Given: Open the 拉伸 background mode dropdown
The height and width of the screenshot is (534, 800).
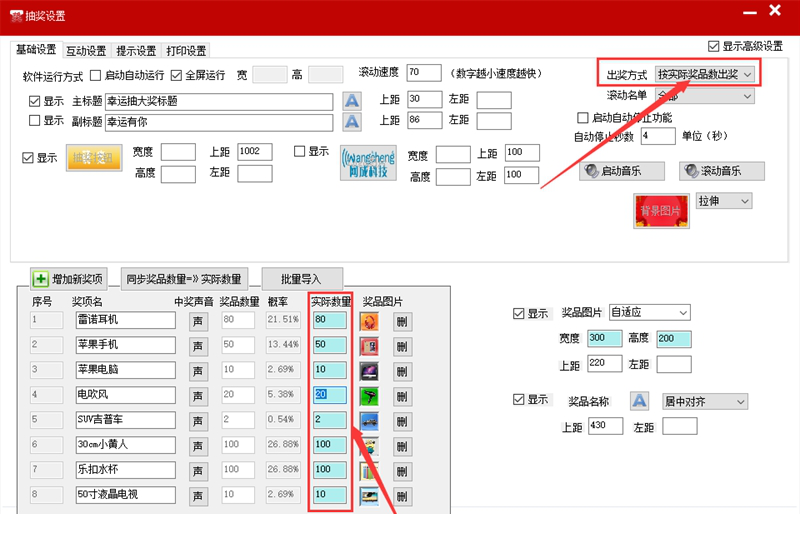Looking at the screenshot, I should click(x=724, y=201).
